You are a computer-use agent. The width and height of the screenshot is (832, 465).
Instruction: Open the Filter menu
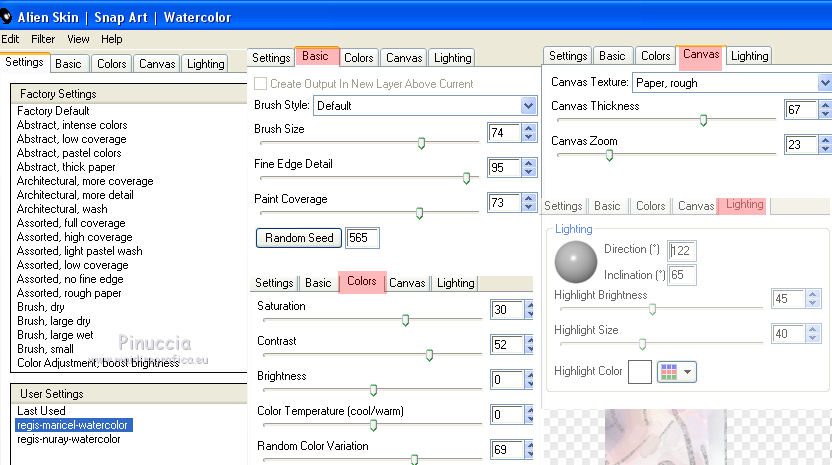[43, 39]
